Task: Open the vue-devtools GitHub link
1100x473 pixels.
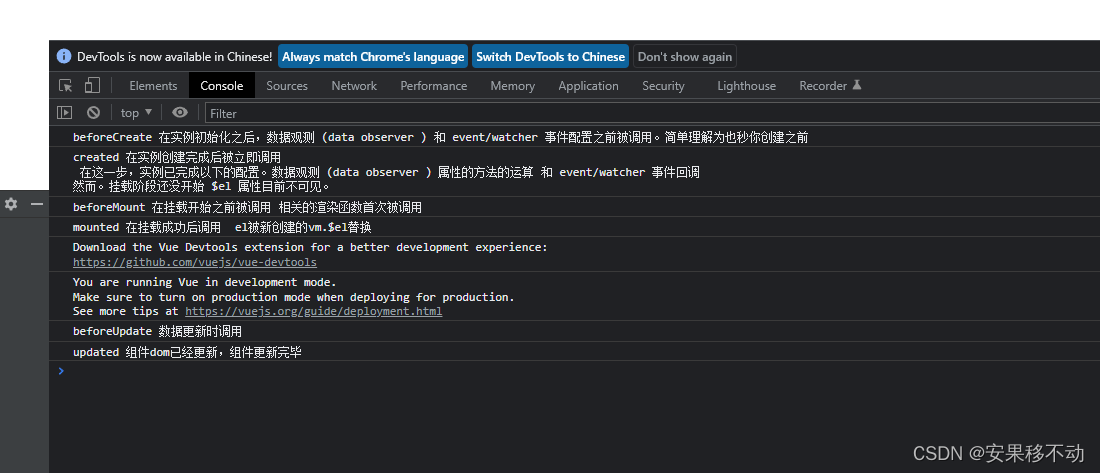Action: [x=195, y=262]
